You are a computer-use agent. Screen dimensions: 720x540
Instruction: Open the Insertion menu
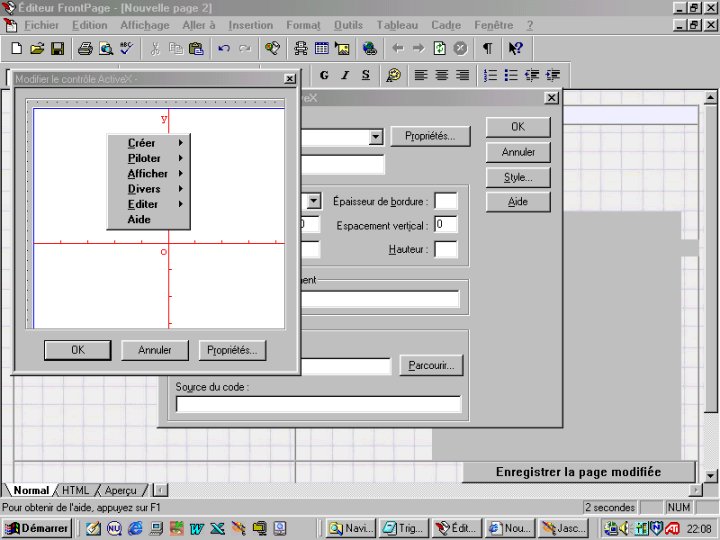coord(251,25)
